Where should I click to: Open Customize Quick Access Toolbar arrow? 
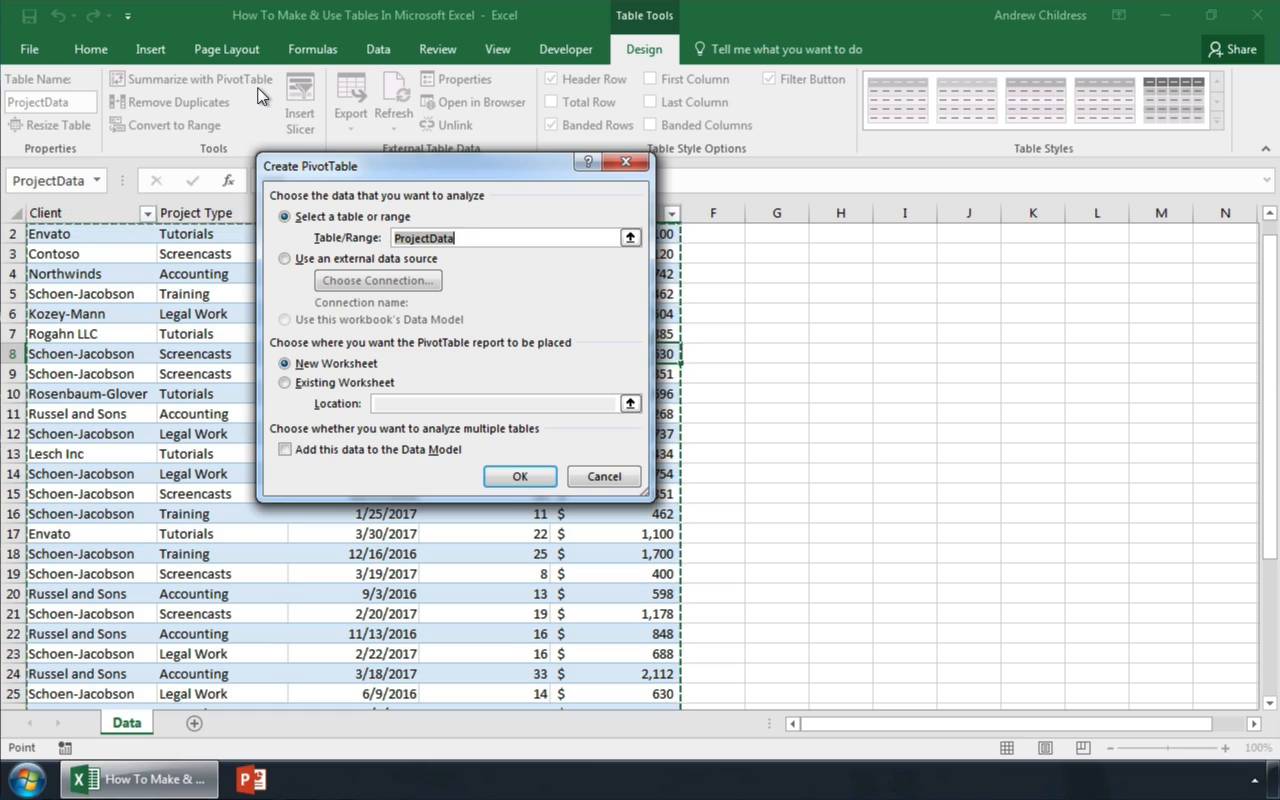tap(128, 17)
